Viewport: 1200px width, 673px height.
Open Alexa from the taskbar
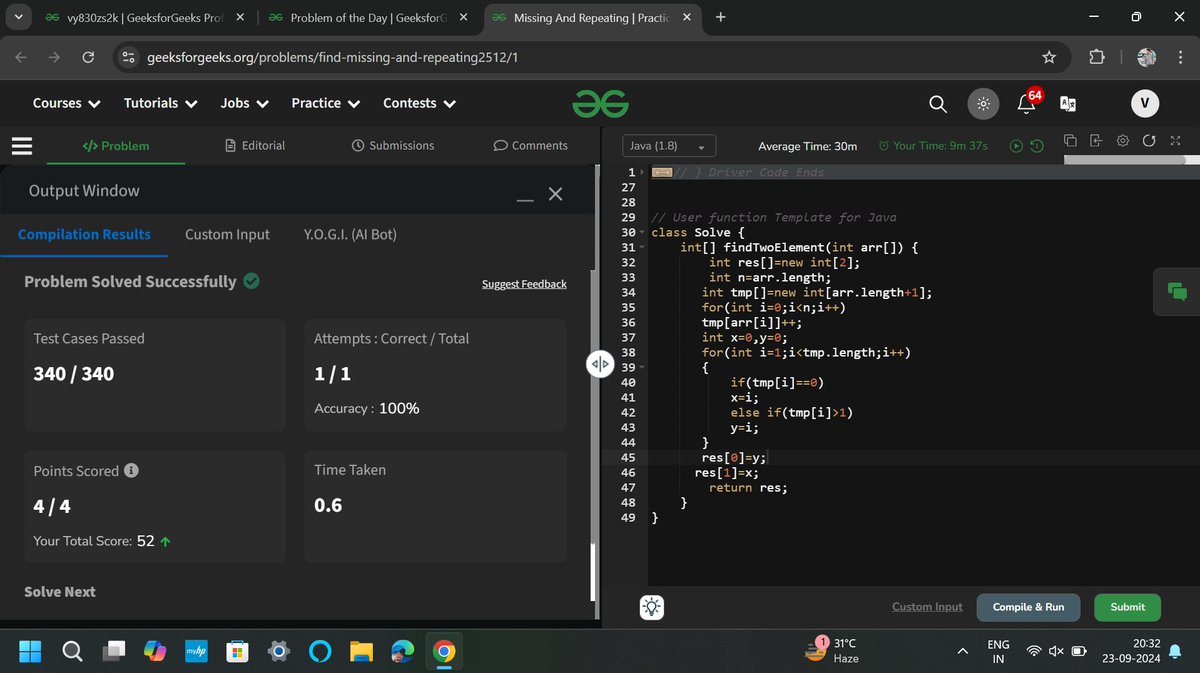click(x=319, y=651)
